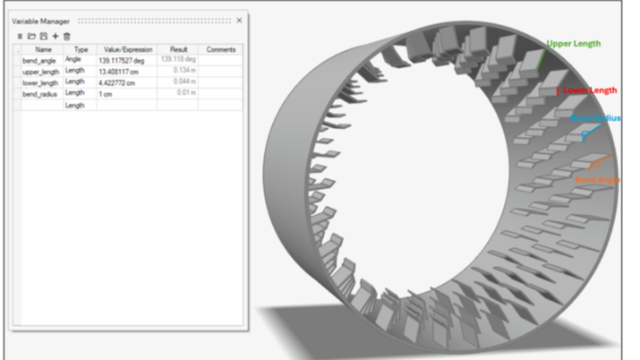Viewport: 640px width, 360px height.
Task: Click the open folder icon in Variable Manager
Action: (31, 36)
